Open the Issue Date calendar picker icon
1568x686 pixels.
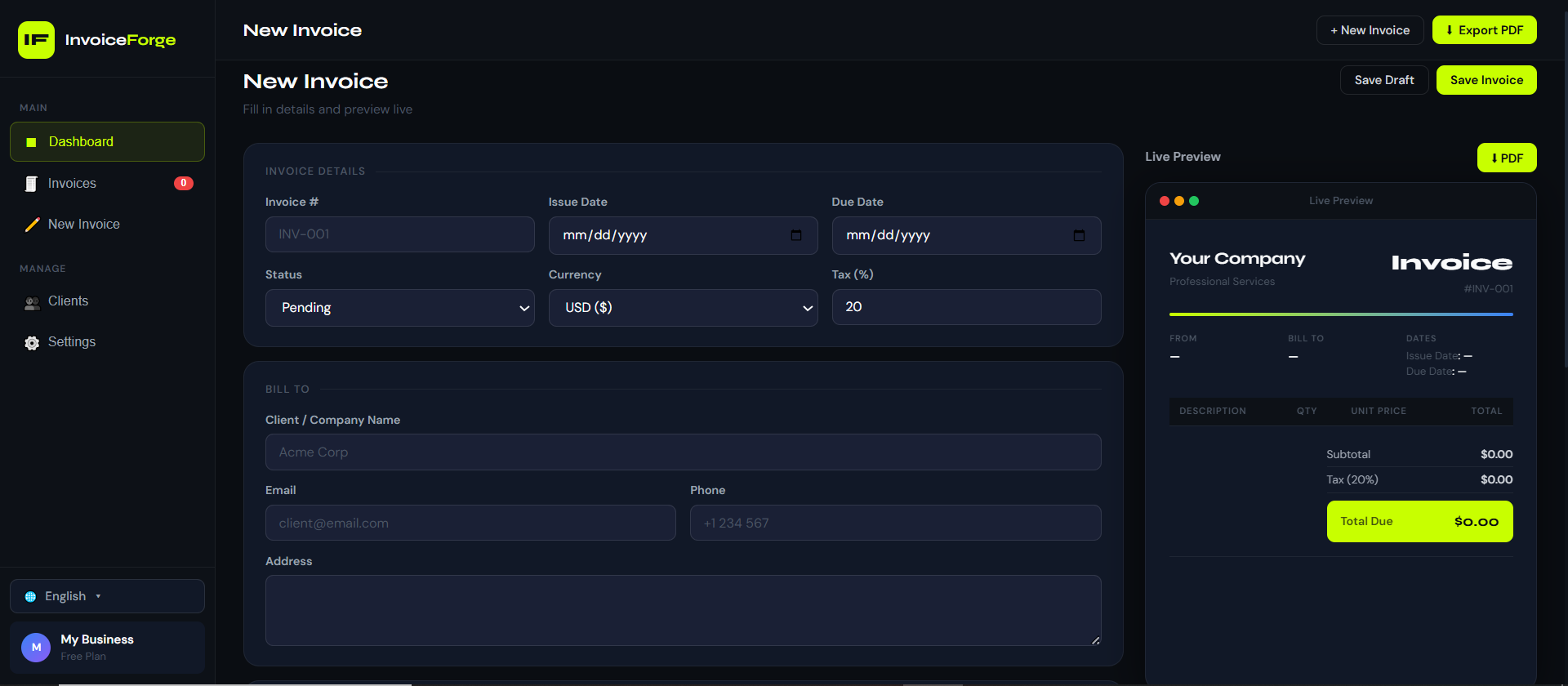(796, 235)
